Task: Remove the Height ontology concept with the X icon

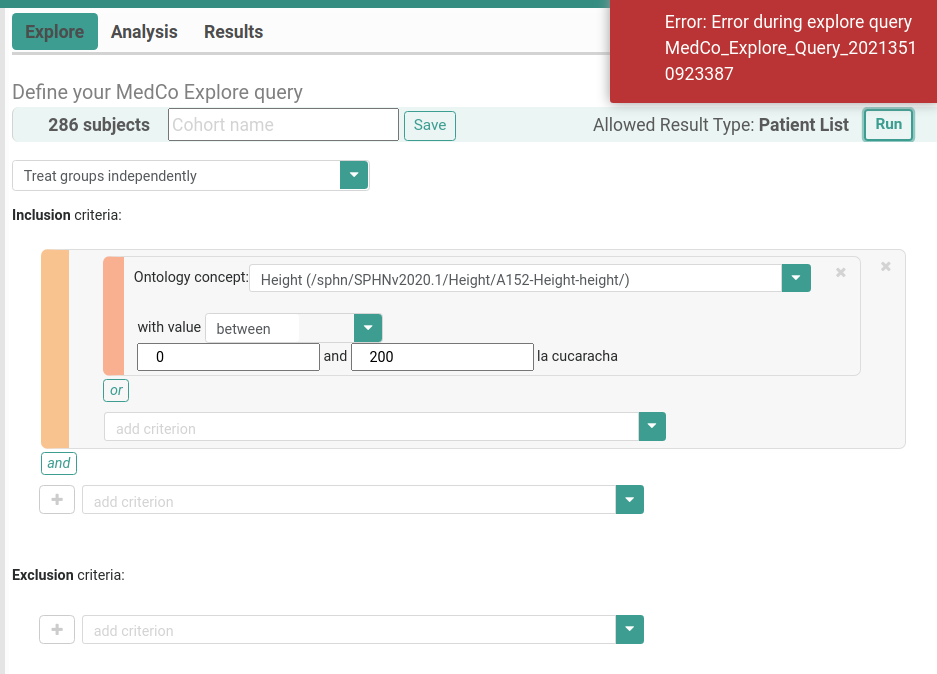Action: pyautogui.click(x=840, y=272)
